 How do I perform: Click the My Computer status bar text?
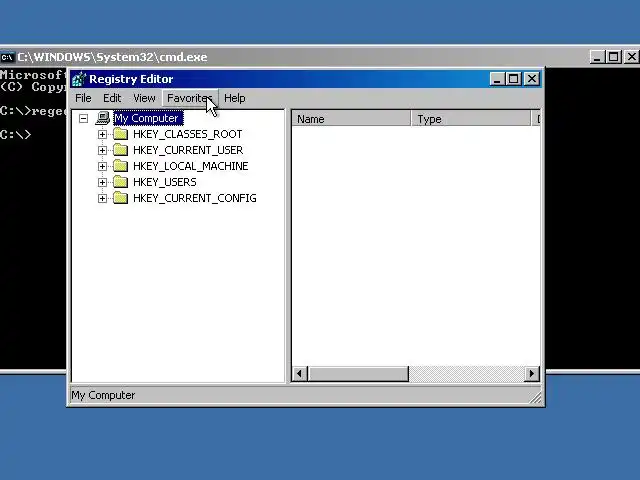[103, 395]
